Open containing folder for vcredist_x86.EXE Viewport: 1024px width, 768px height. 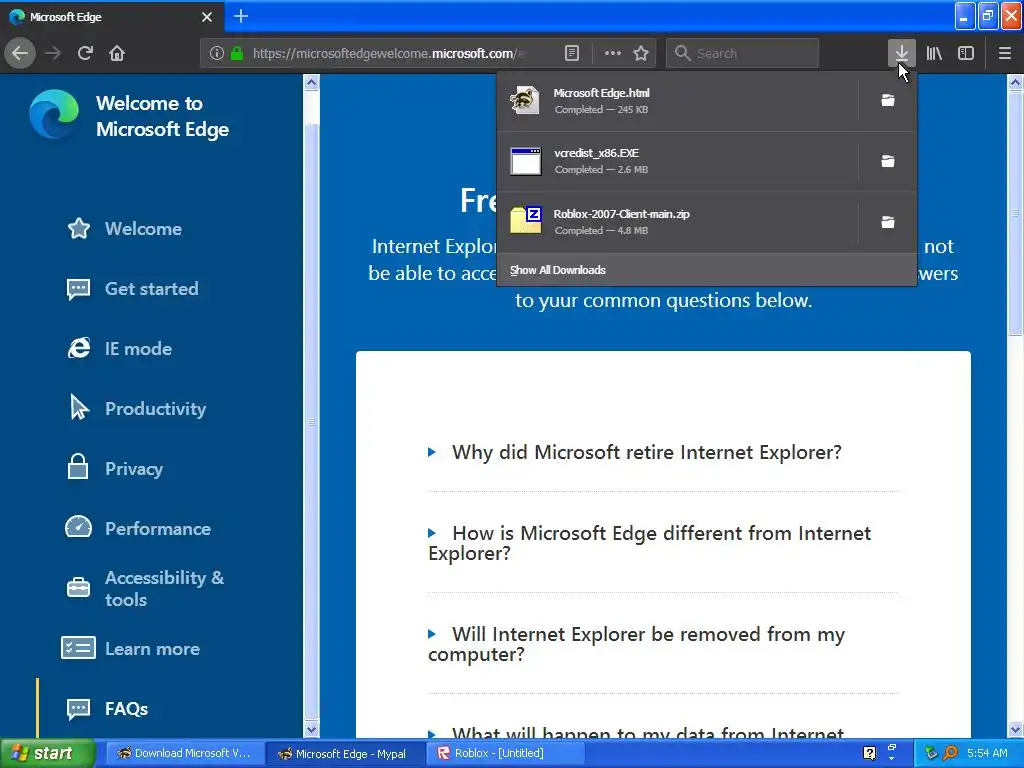[x=888, y=161]
